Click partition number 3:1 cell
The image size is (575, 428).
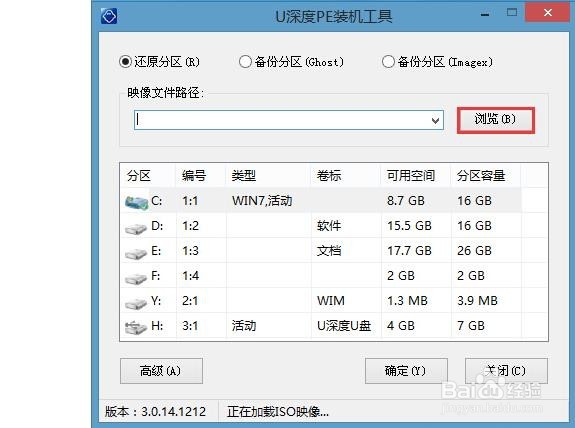point(190,326)
